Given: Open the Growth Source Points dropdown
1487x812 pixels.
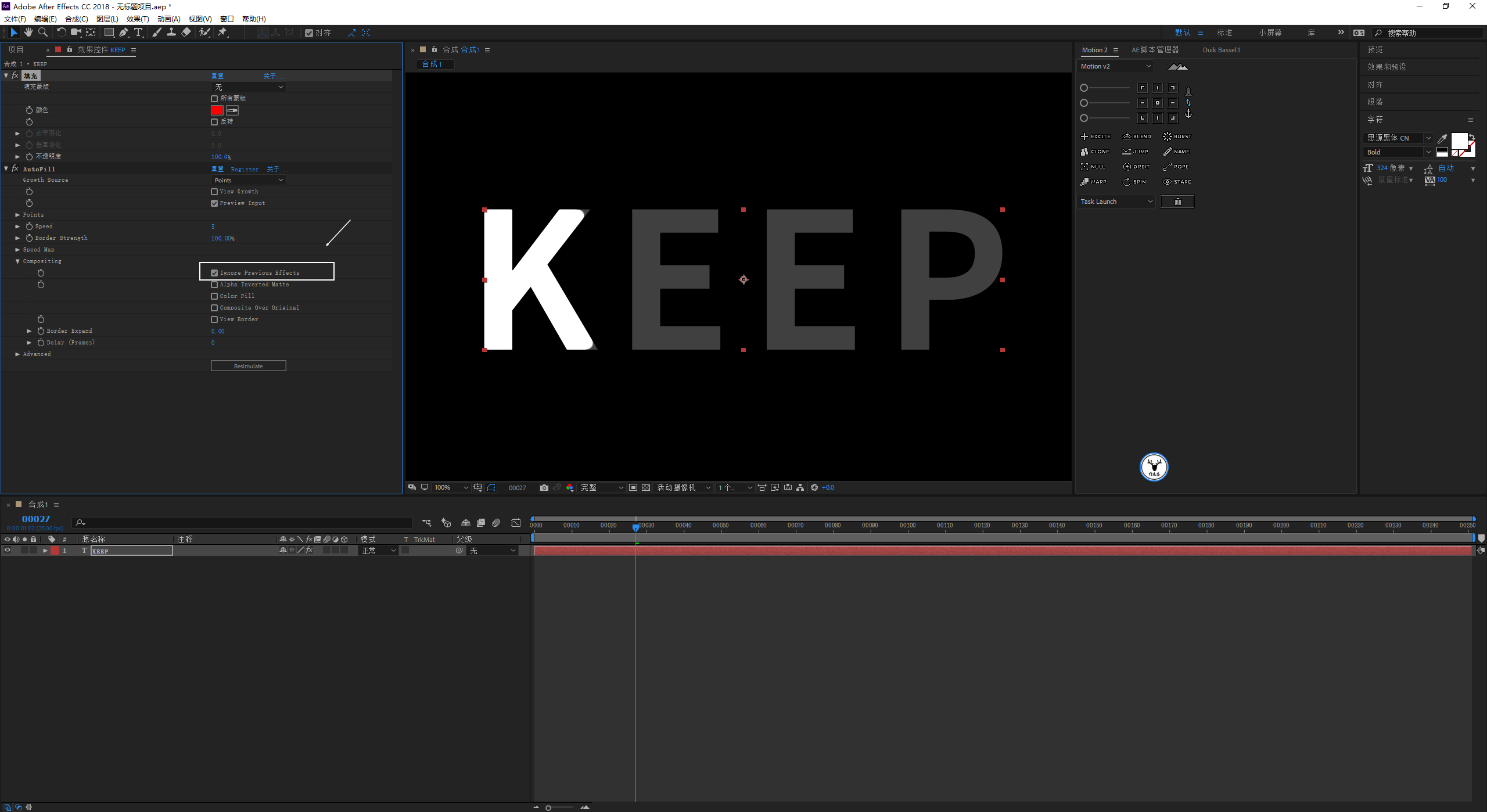Looking at the screenshot, I should pos(248,180).
